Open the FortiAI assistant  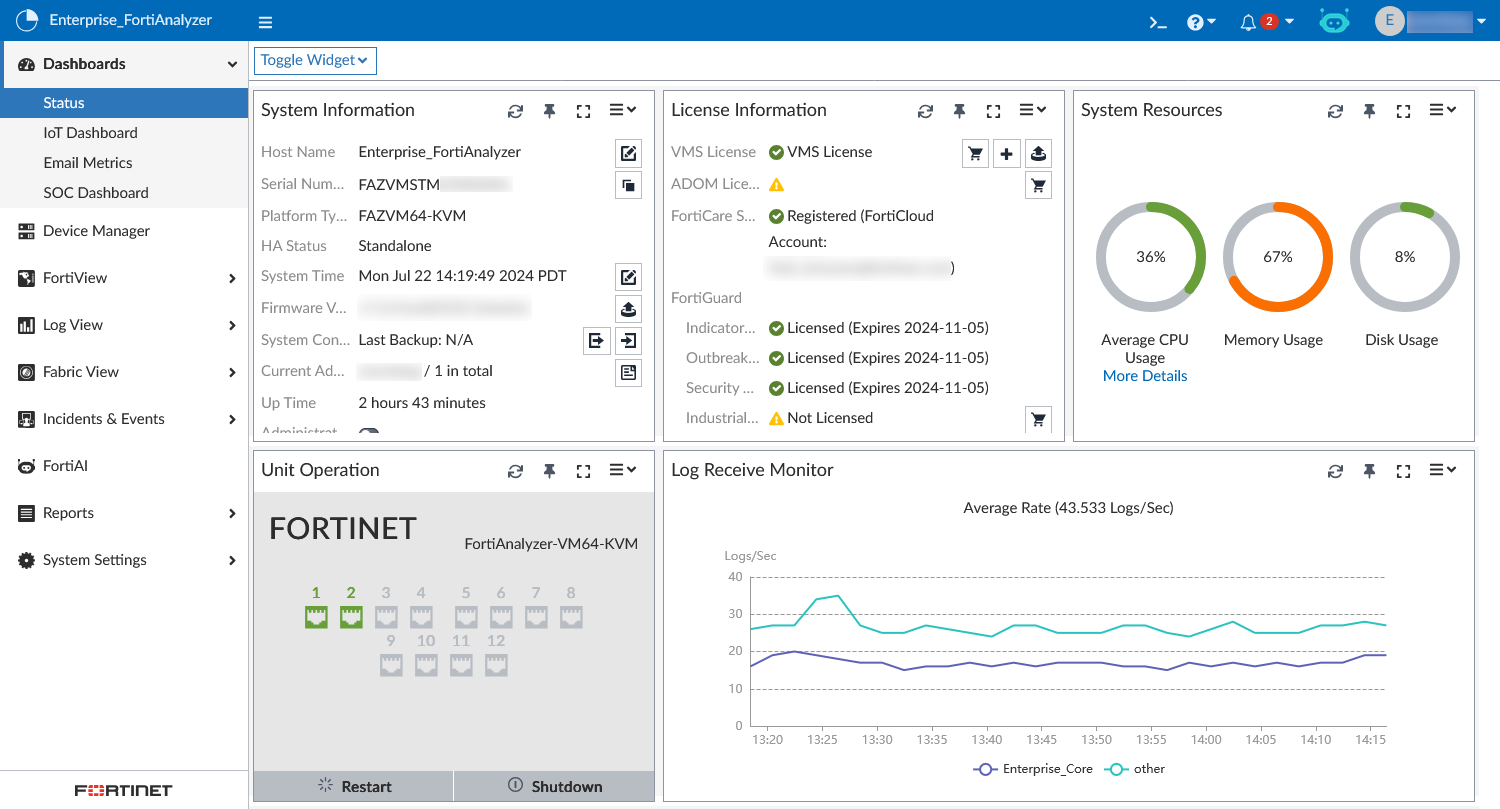[1334, 20]
